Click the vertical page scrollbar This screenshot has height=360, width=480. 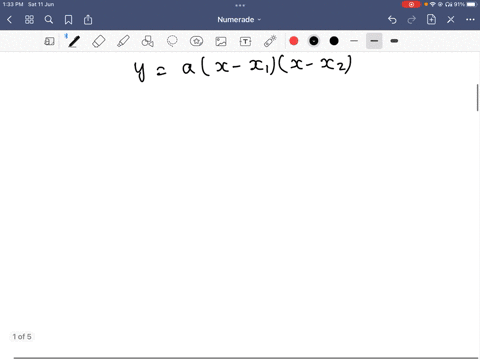478,98
